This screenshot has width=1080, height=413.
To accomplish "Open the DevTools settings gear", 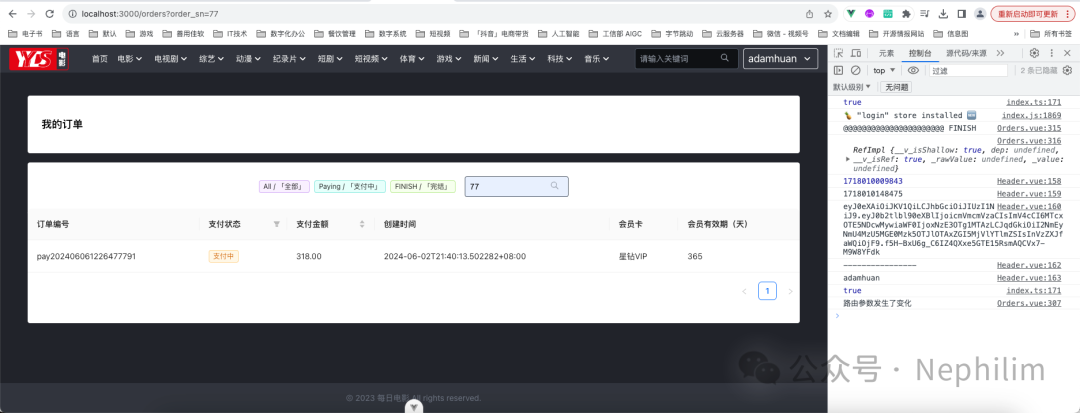I will (x=1034, y=53).
